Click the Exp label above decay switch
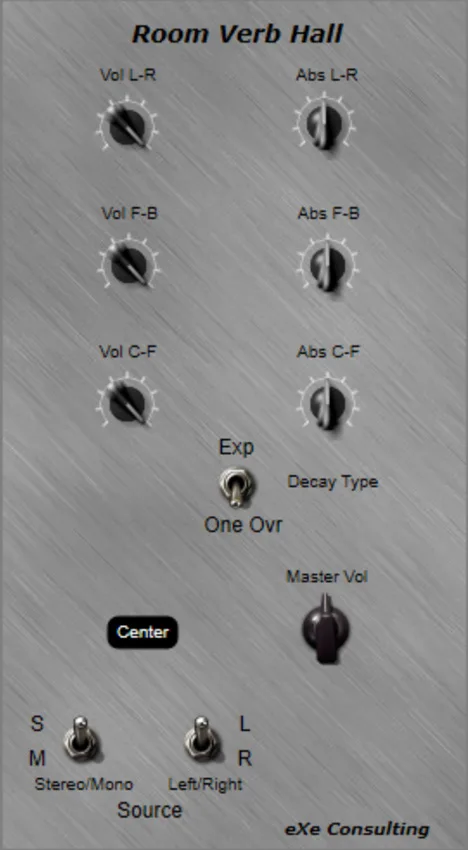This screenshot has height=850, width=468. point(236,448)
